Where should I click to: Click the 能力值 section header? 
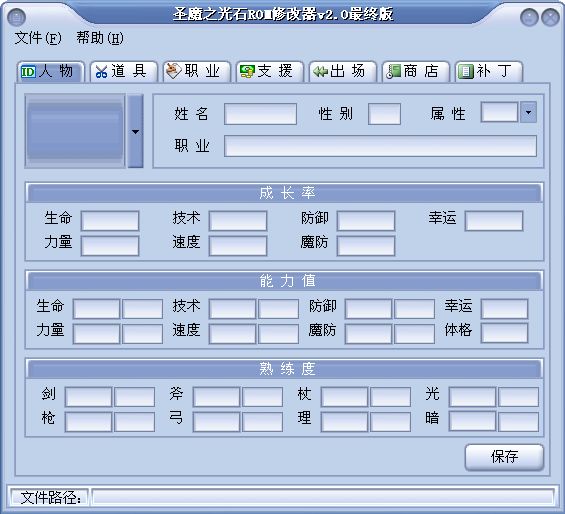pos(285,281)
